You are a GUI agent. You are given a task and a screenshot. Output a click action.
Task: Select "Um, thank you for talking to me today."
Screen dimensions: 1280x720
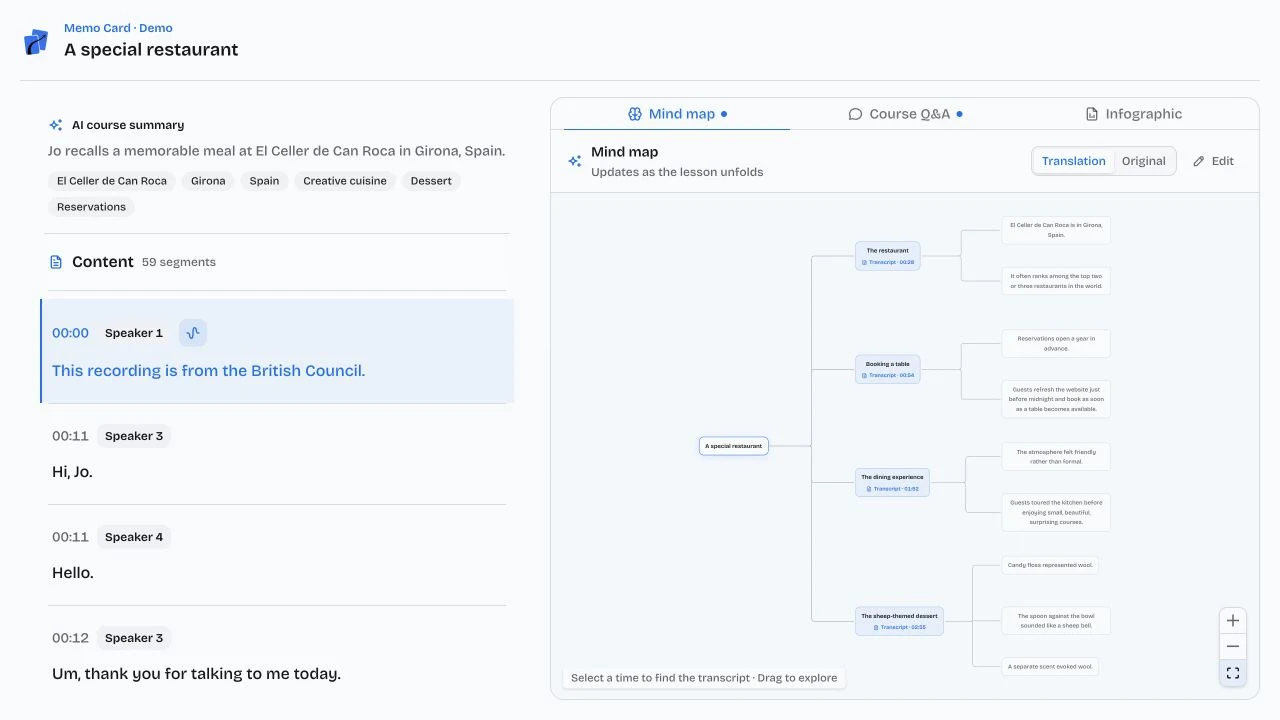(197, 674)
